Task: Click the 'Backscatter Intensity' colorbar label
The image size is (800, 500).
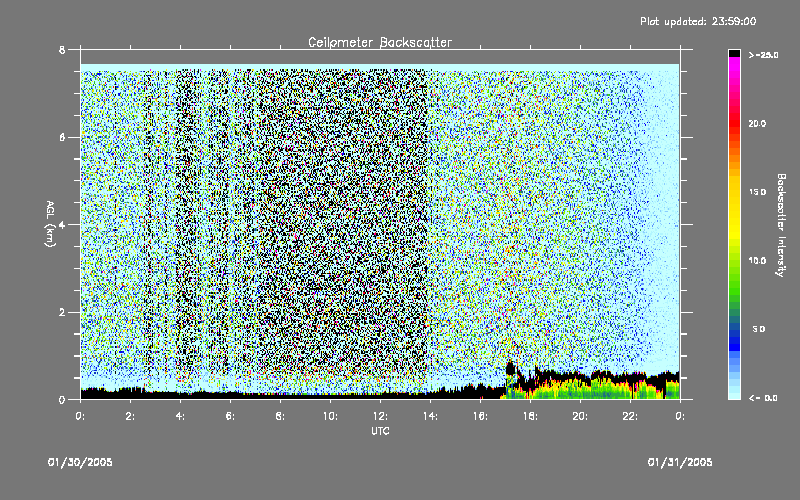Action: point(781,225)
